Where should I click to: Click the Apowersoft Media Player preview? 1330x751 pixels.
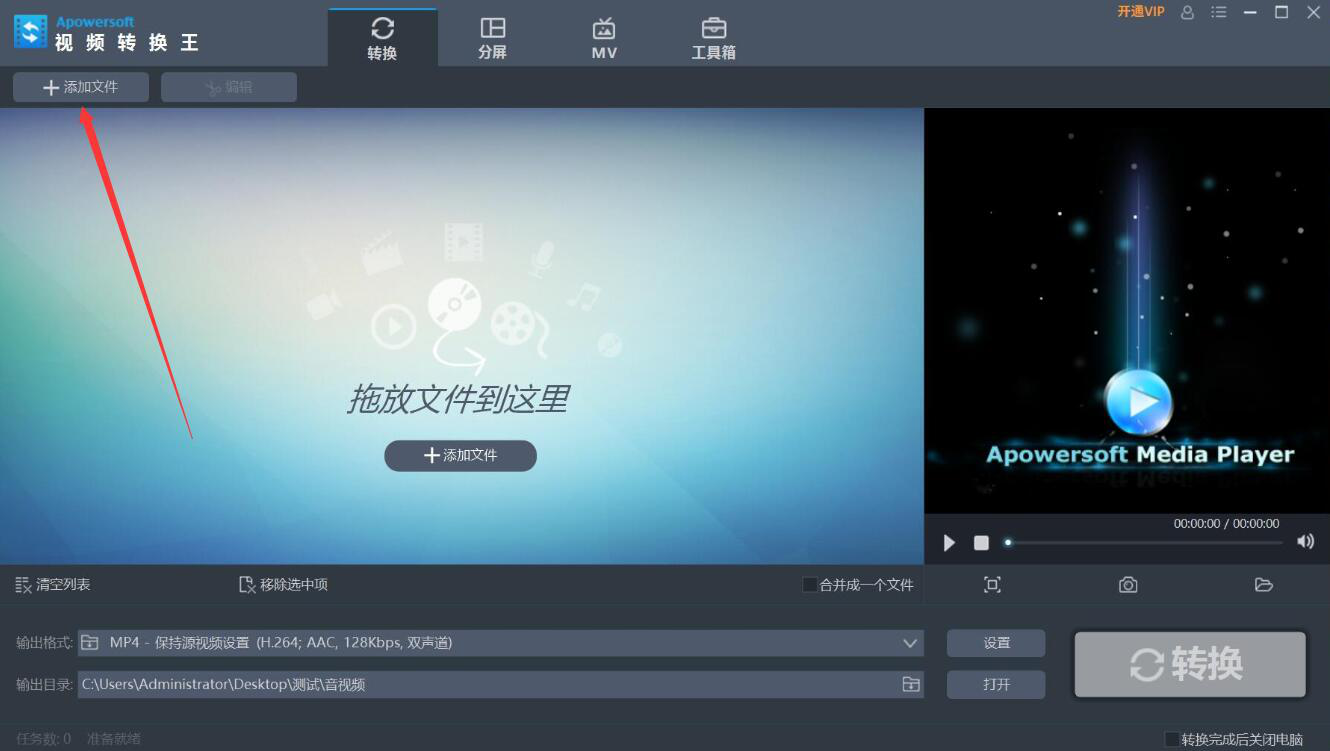tap(1127, 311)
